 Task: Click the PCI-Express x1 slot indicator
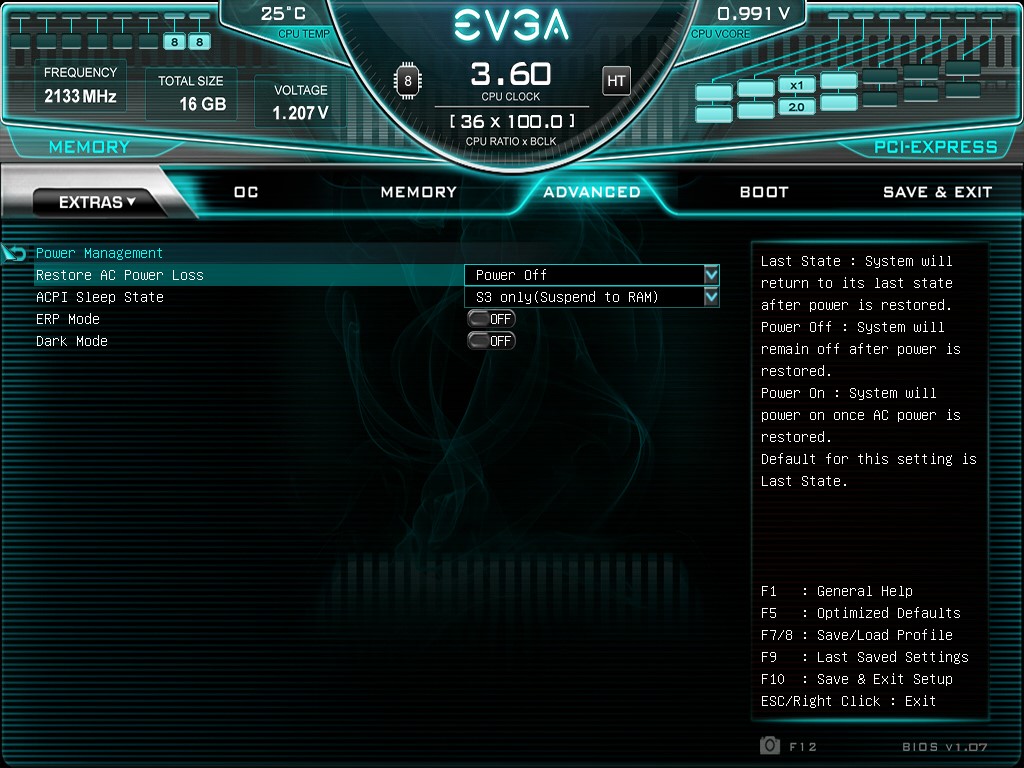click(x=797, y=86)
